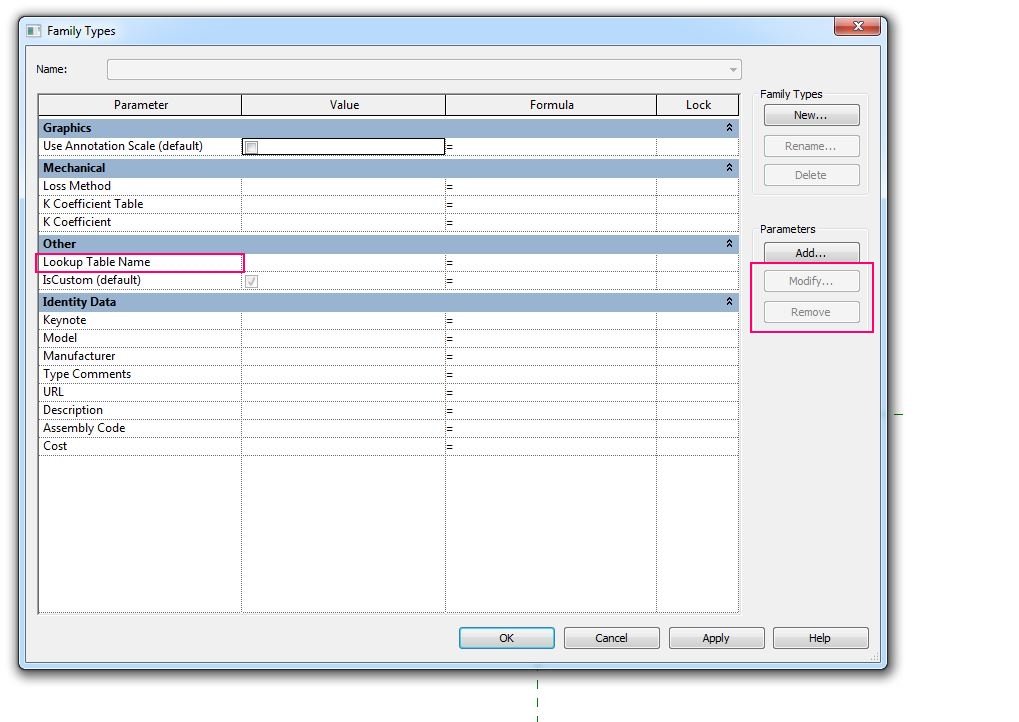Confirm changes with the OK button
Image resolution: width=1019 pixels, height=722 pixels.
[x=506, y=637]
